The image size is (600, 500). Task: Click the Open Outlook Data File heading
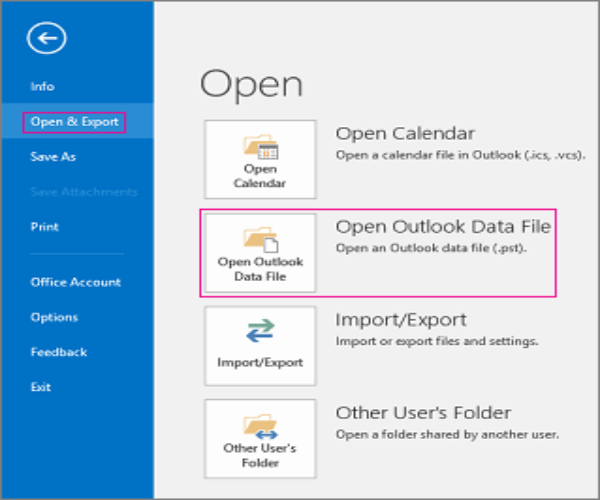[x=443, y=227]
